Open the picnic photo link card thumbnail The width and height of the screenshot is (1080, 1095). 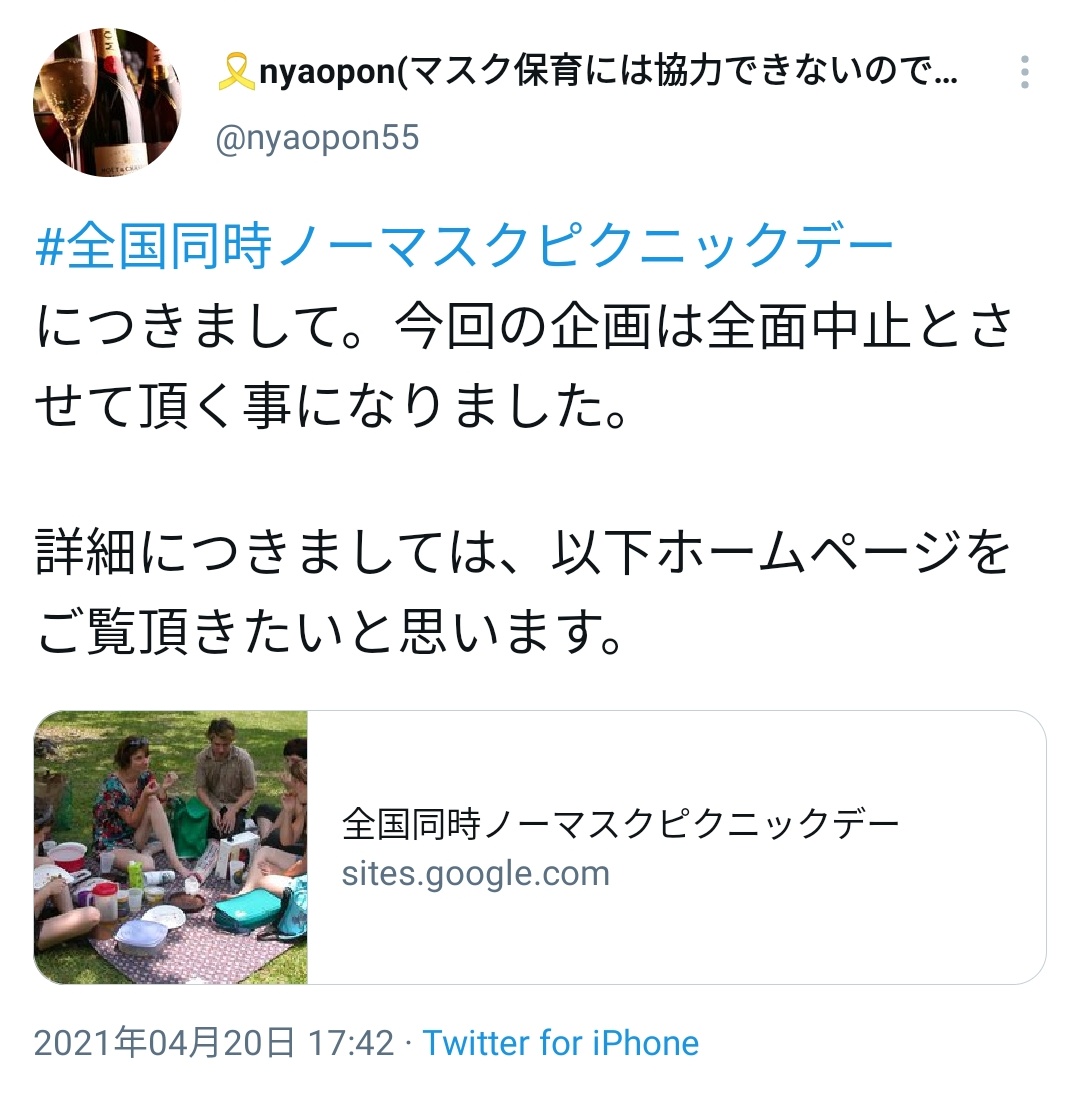(171, 847)
